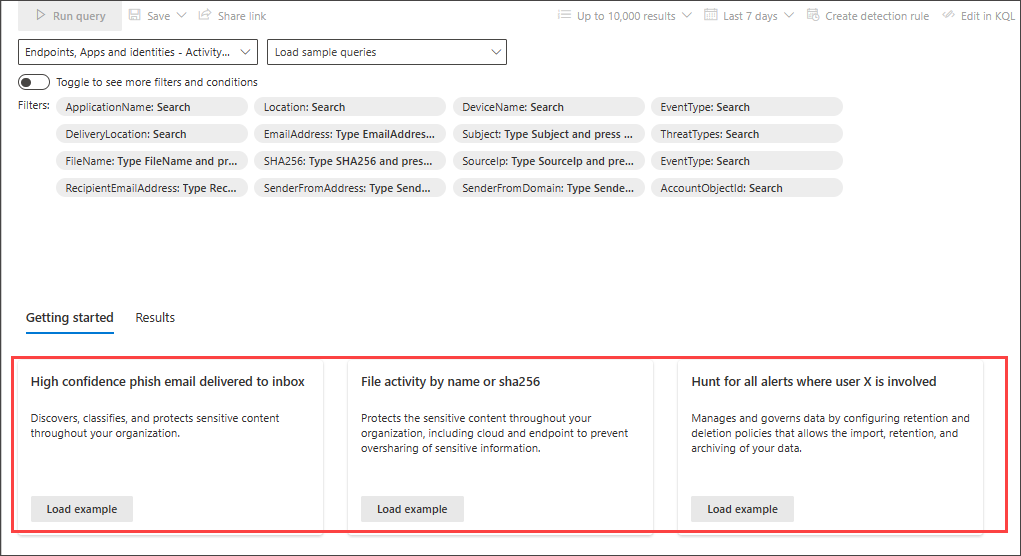The image size is (1021, 556).
Task: Click the 'Filters:' label
Action: click(34, 105)
